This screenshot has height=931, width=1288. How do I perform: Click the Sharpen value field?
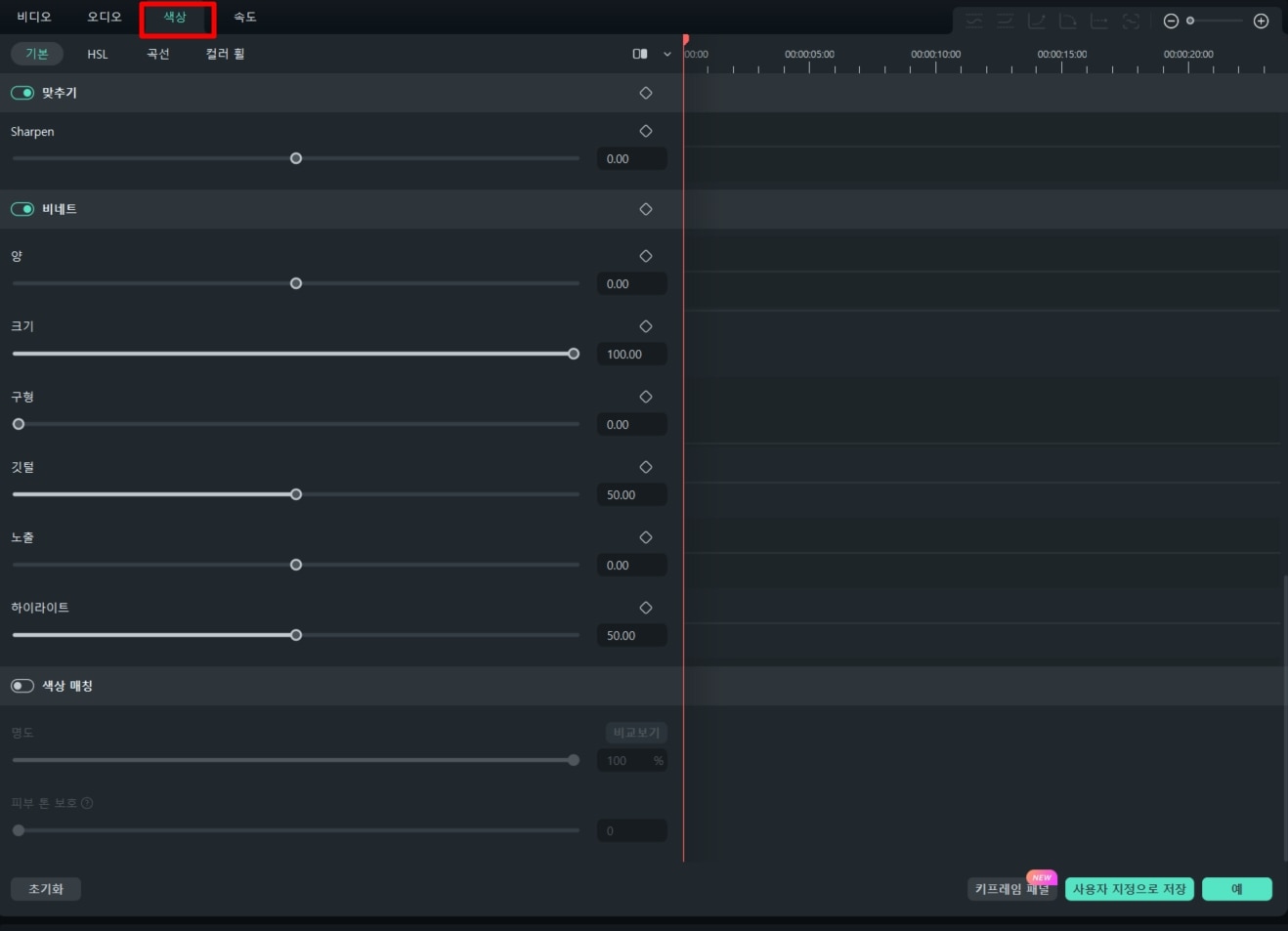pos(632,158)
